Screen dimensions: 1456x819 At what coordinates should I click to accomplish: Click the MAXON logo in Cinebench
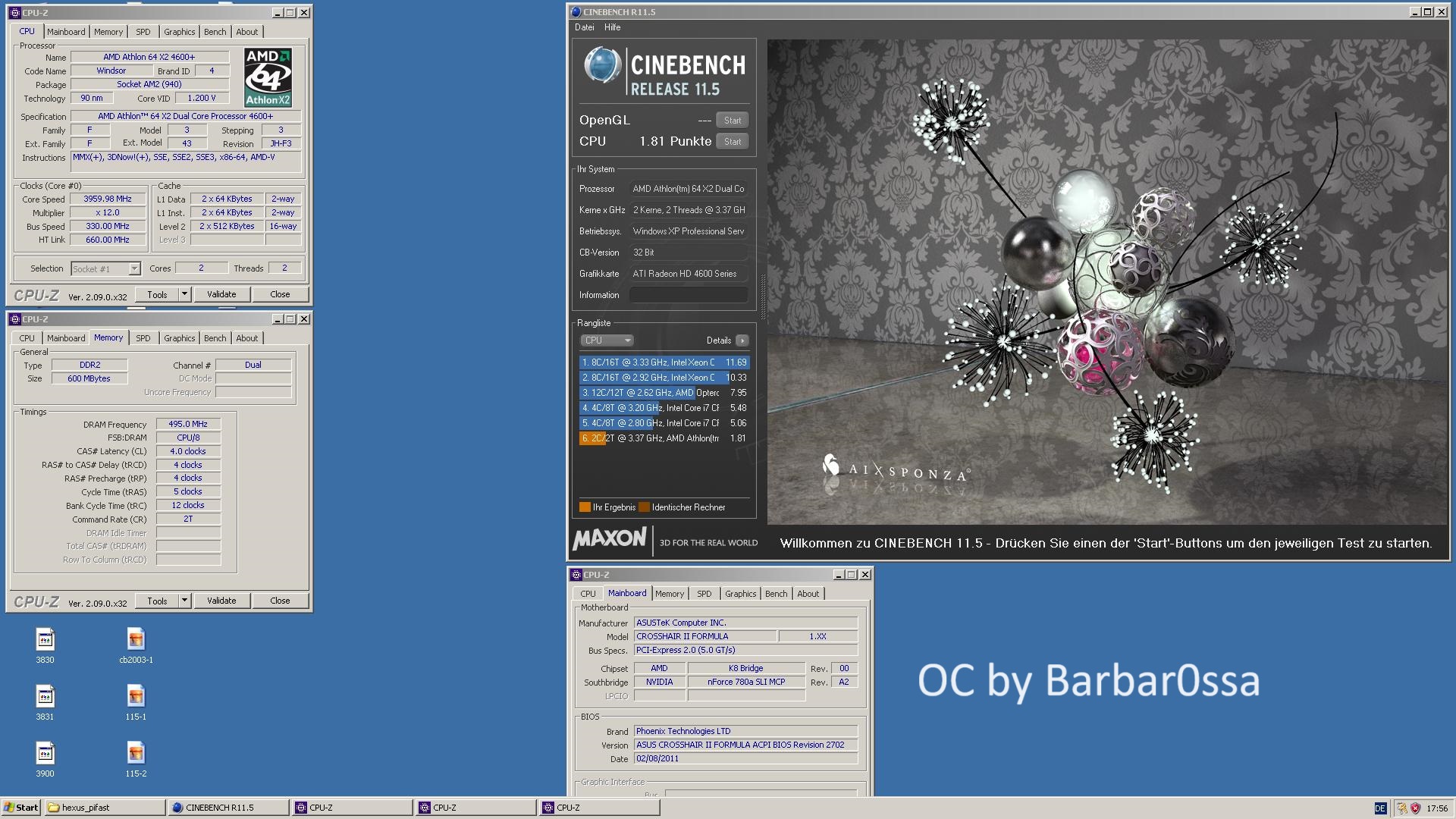coord(610,539)
